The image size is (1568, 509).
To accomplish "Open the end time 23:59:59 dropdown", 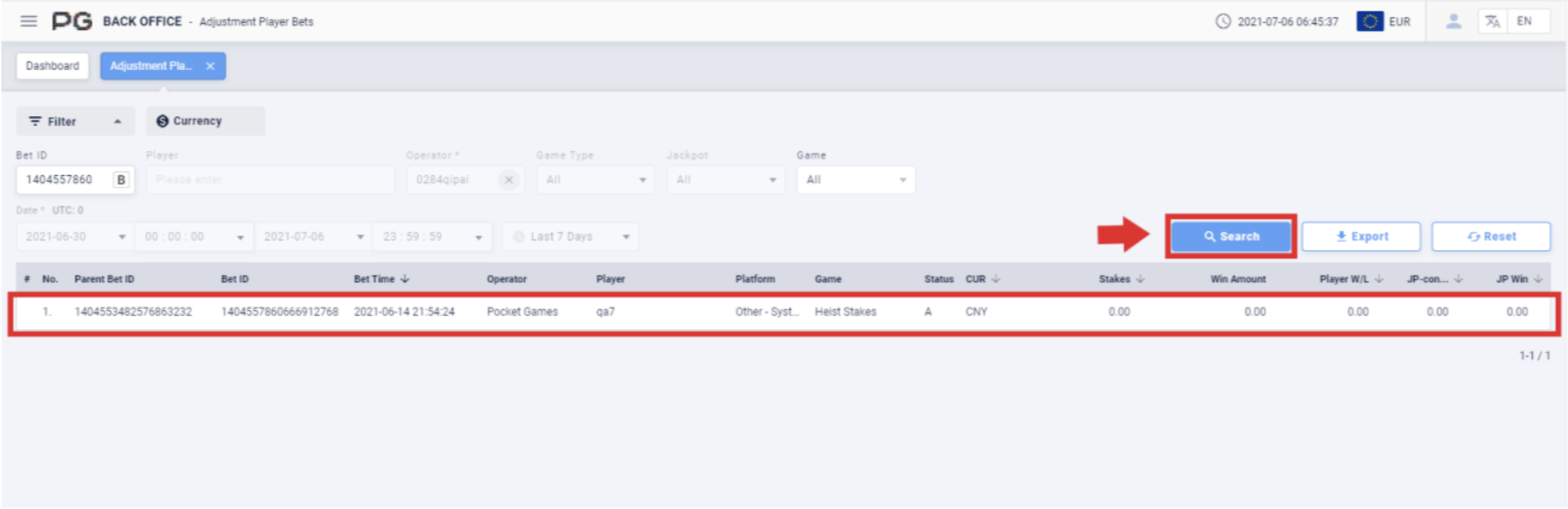I will (431, 237).
